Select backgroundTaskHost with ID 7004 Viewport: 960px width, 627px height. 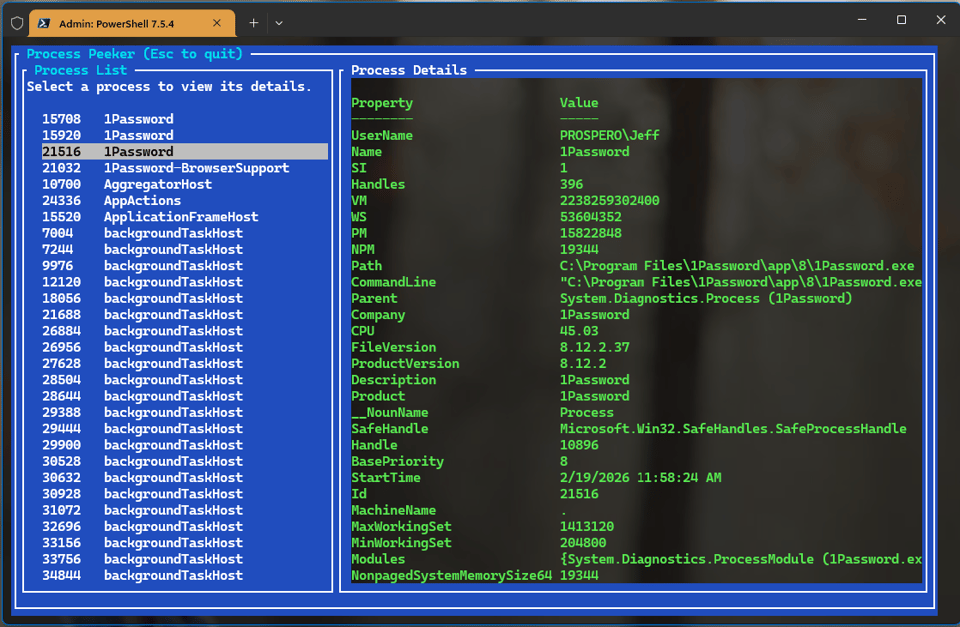pyautogui.click(x=172, y=233)
